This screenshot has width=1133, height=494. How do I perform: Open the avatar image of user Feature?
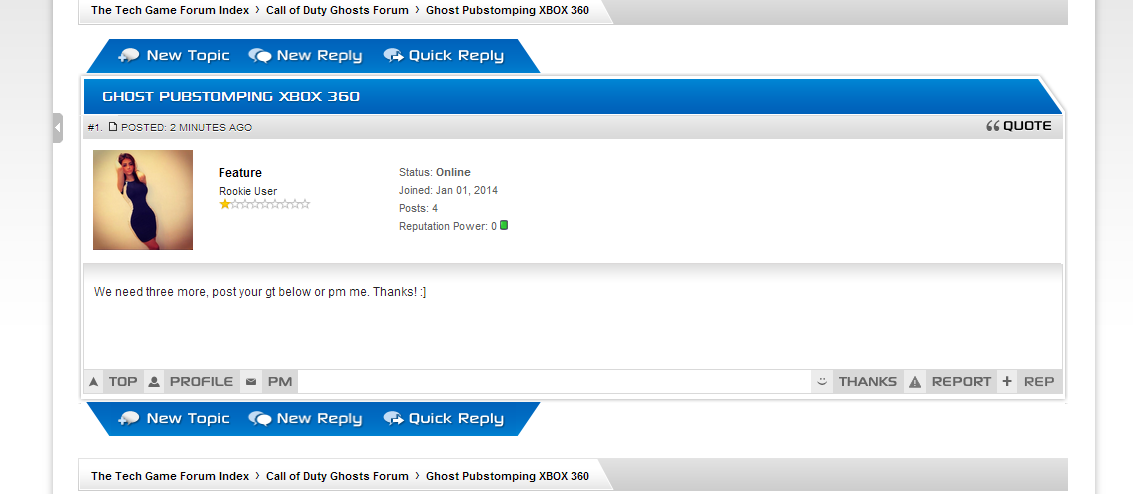click(x=143, y=200)
